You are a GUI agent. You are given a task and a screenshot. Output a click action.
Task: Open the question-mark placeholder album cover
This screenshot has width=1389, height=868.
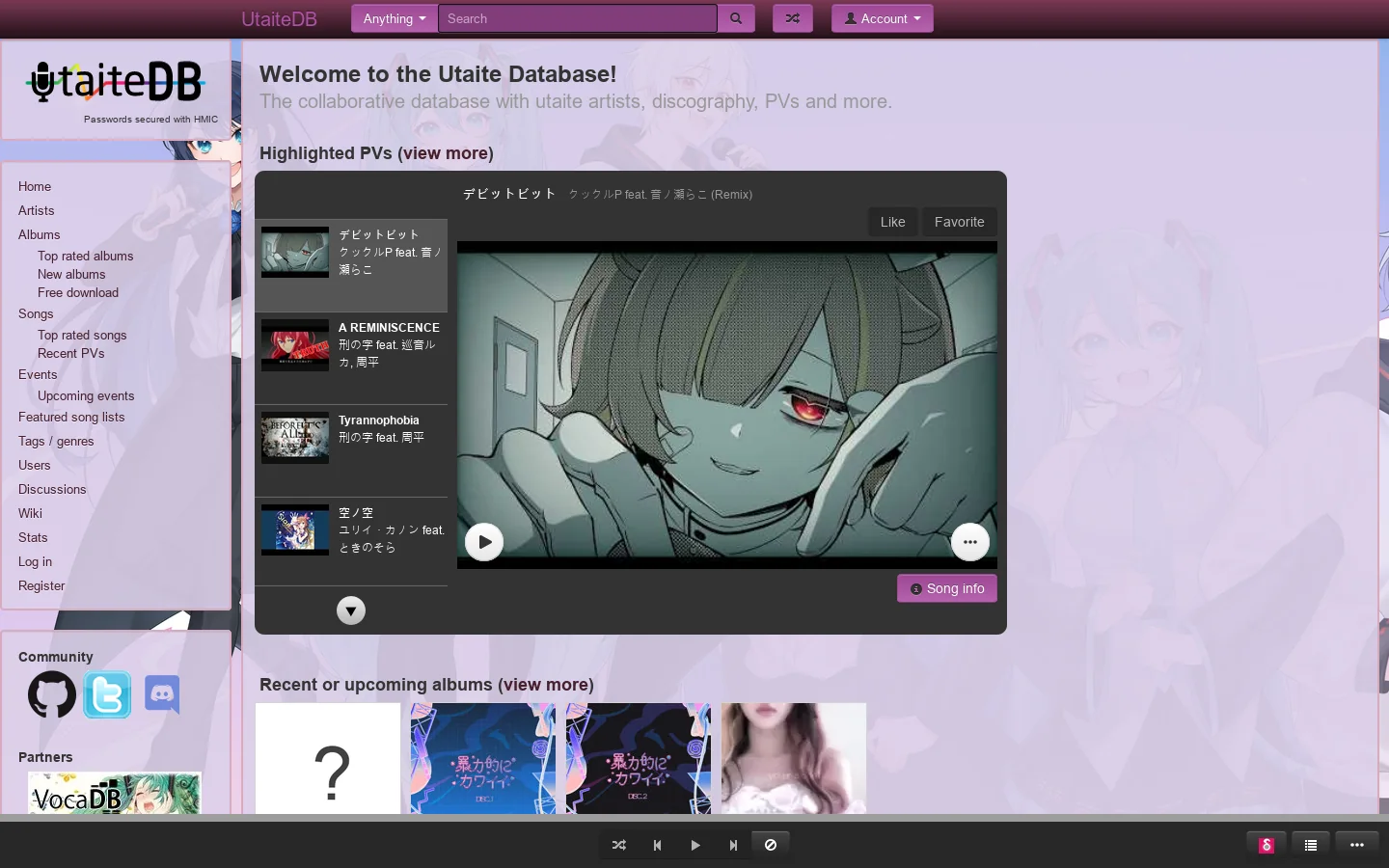click(328, 758)
